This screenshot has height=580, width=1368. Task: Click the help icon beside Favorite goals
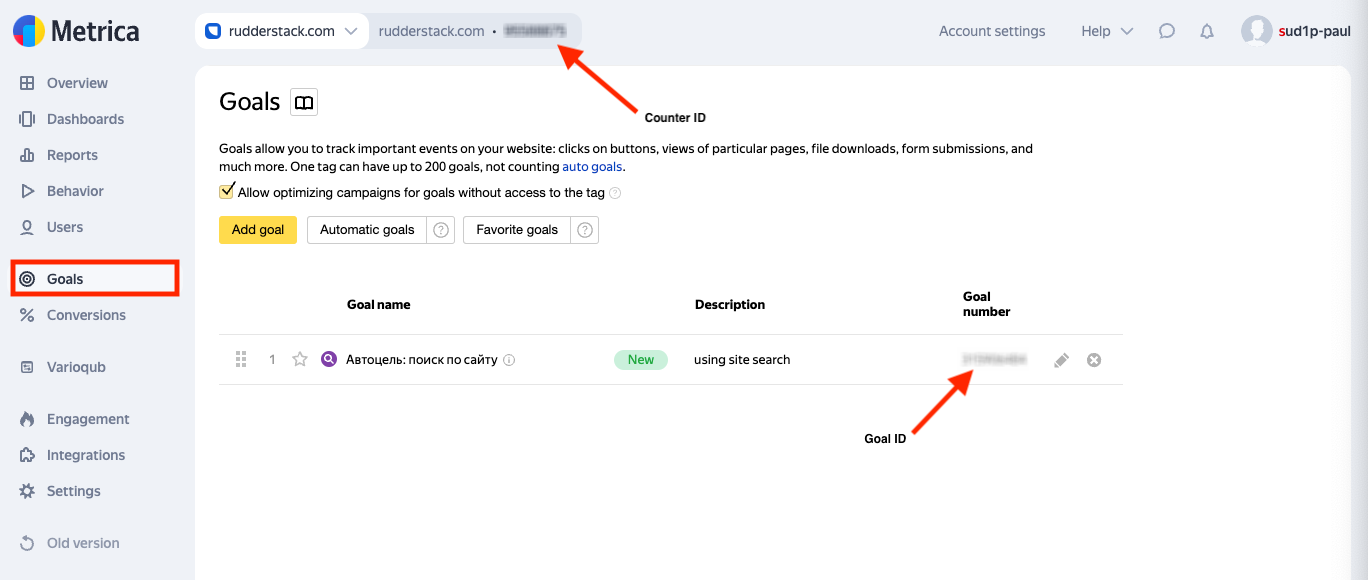click(585, 230)
